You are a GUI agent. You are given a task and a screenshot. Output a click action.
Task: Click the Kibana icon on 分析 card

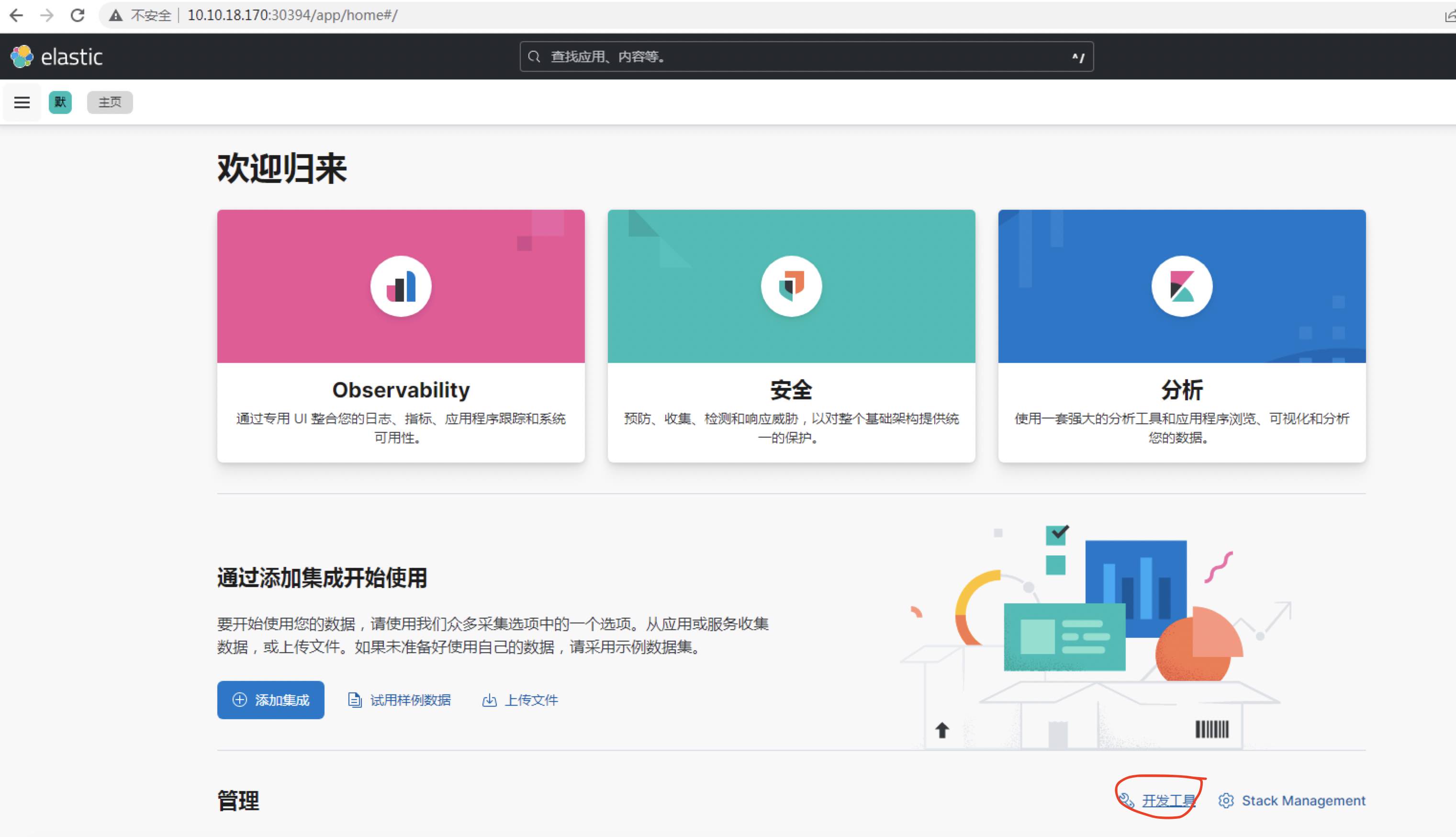1181,286
